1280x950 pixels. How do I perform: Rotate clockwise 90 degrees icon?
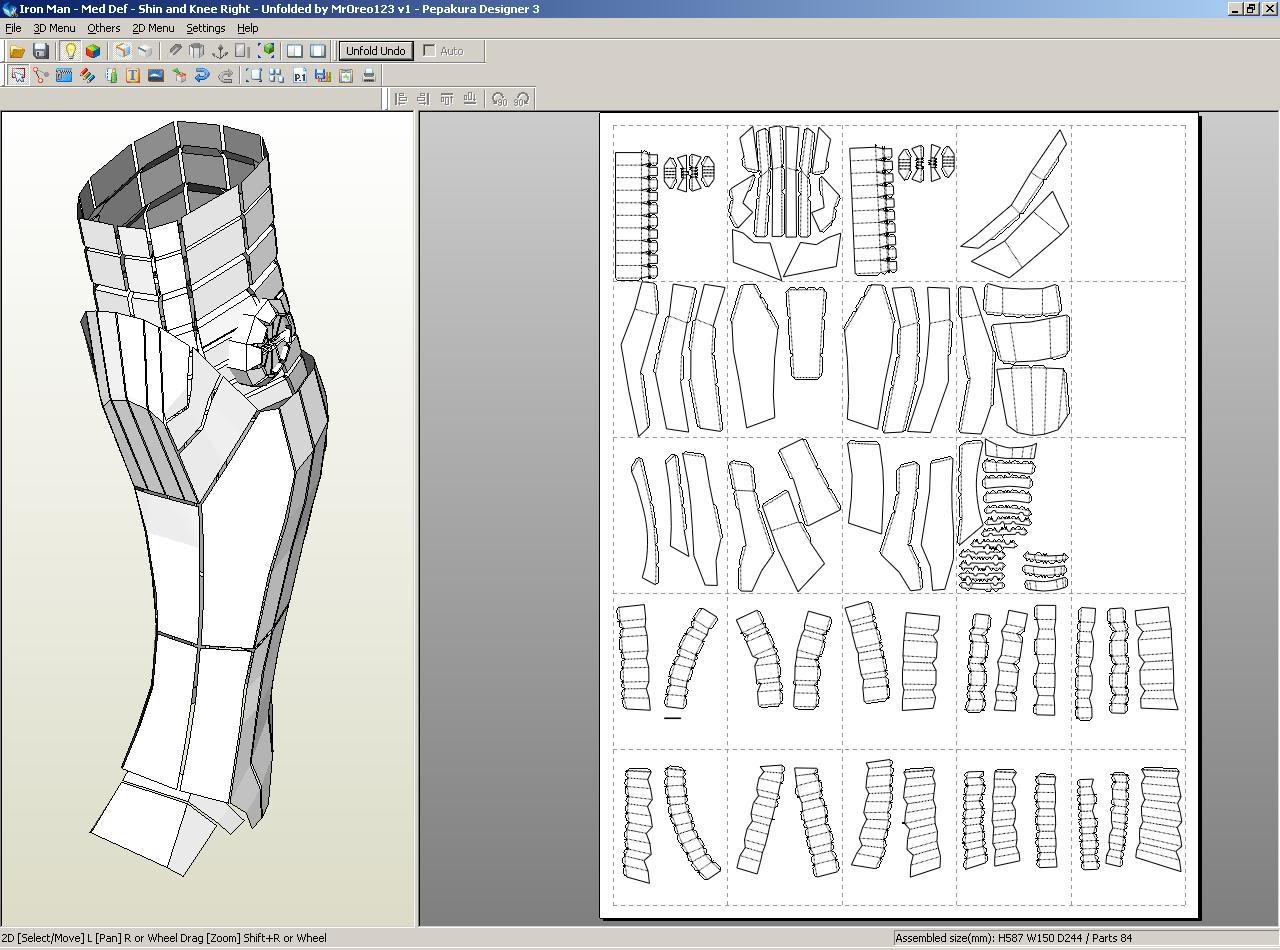[x=521, y=99]
